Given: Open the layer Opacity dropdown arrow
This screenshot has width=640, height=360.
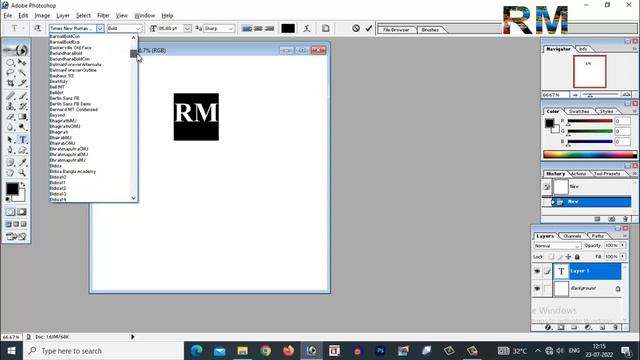Looking at the screenshot, I should tap(622, 245).
